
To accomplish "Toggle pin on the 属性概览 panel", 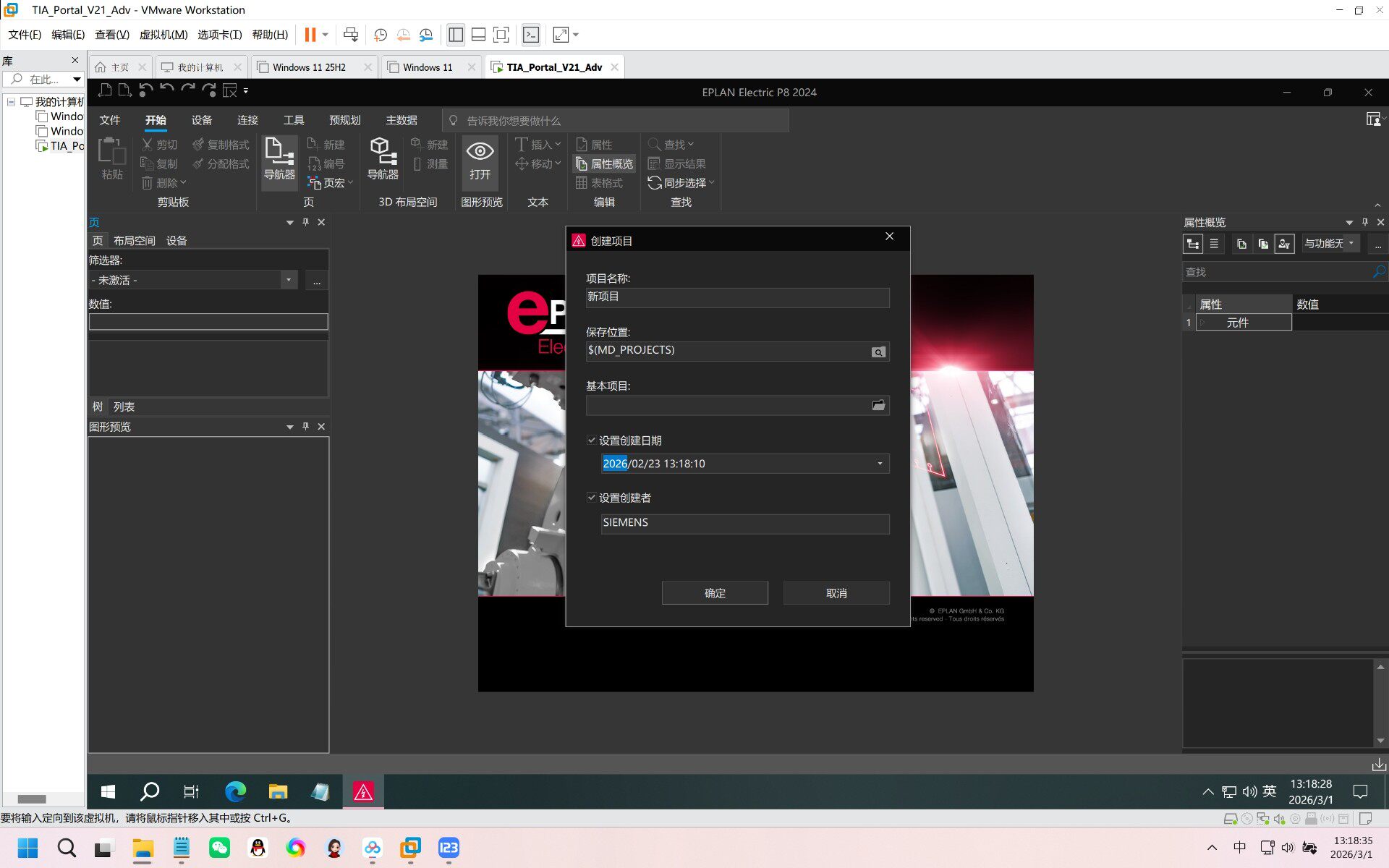I will click(x=1365, y=222).
